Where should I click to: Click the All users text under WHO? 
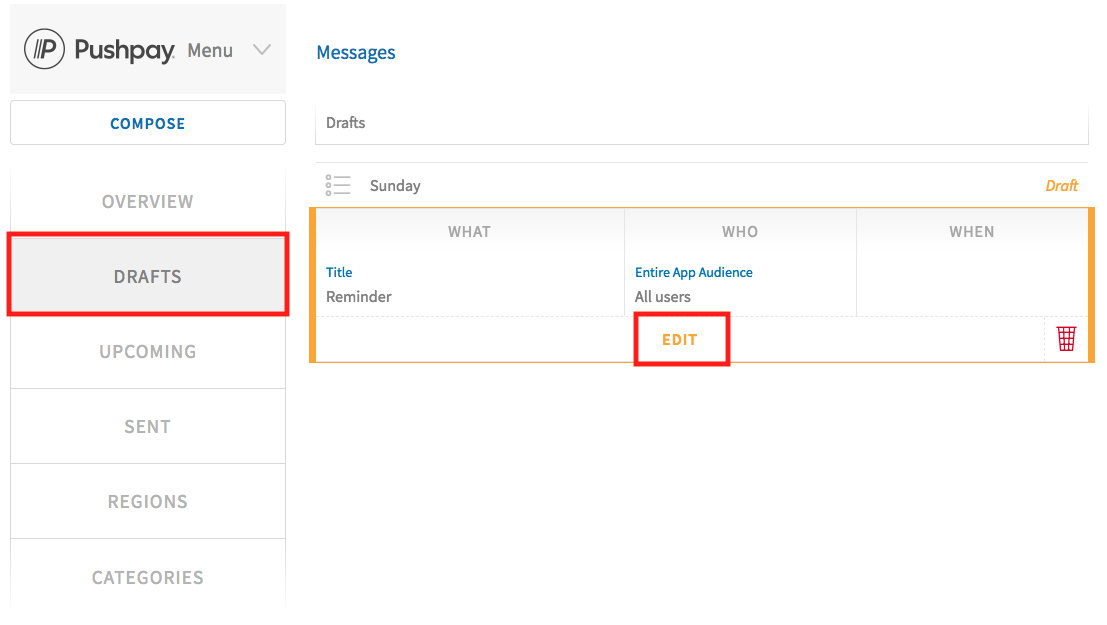coord(661,296)
